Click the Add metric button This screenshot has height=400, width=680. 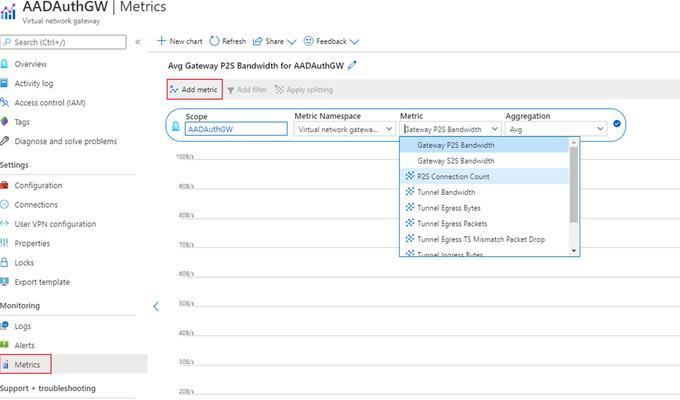[x=195, y=89]
